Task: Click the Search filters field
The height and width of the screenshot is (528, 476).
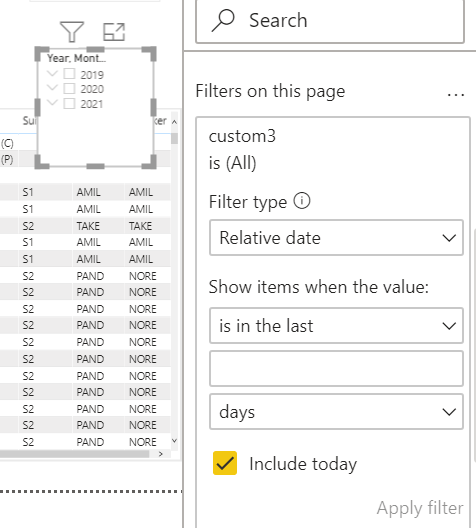Action: [330, 21]
